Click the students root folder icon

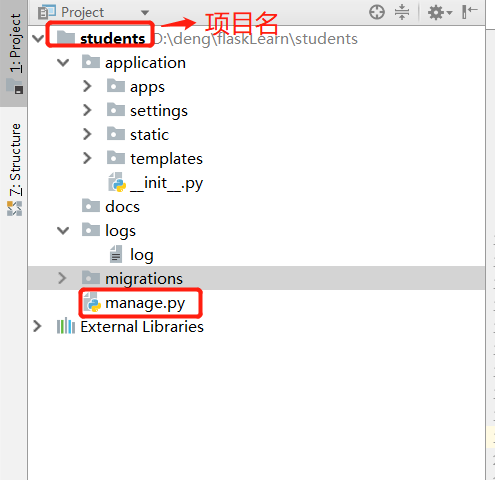pyautogui.click(x=66, y=37)
